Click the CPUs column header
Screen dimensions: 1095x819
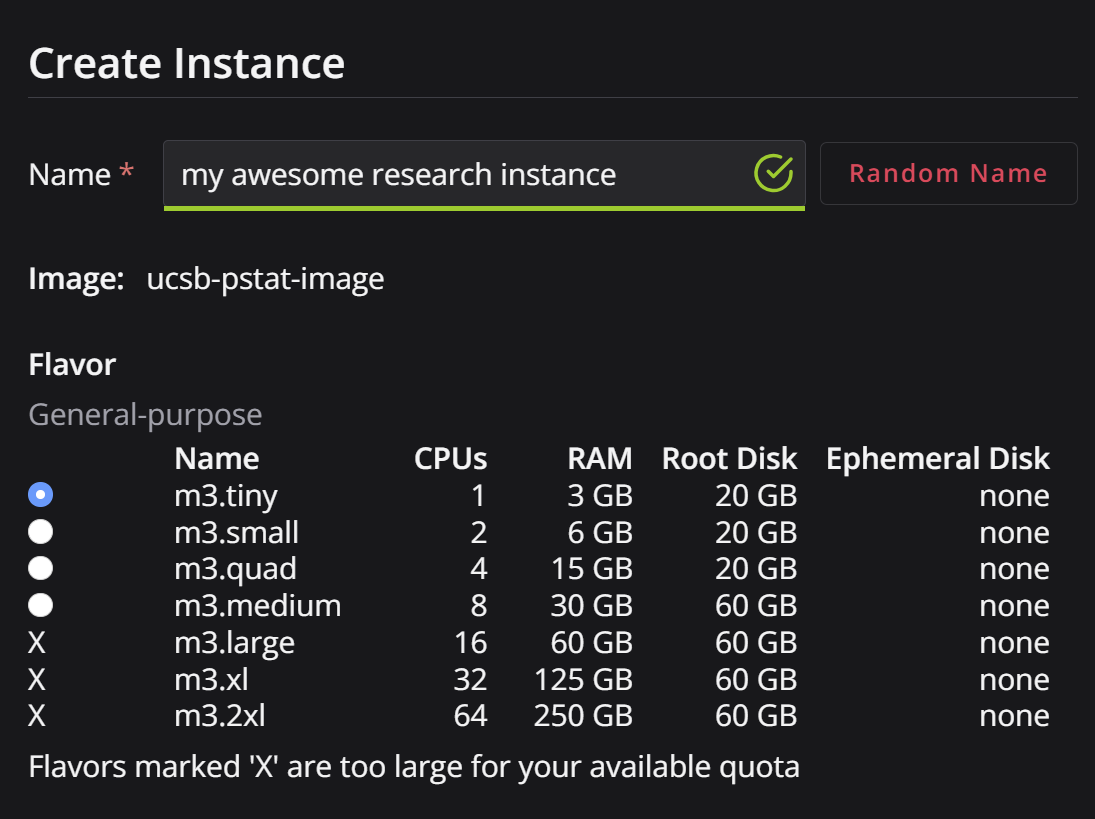(x=450, y=459)
